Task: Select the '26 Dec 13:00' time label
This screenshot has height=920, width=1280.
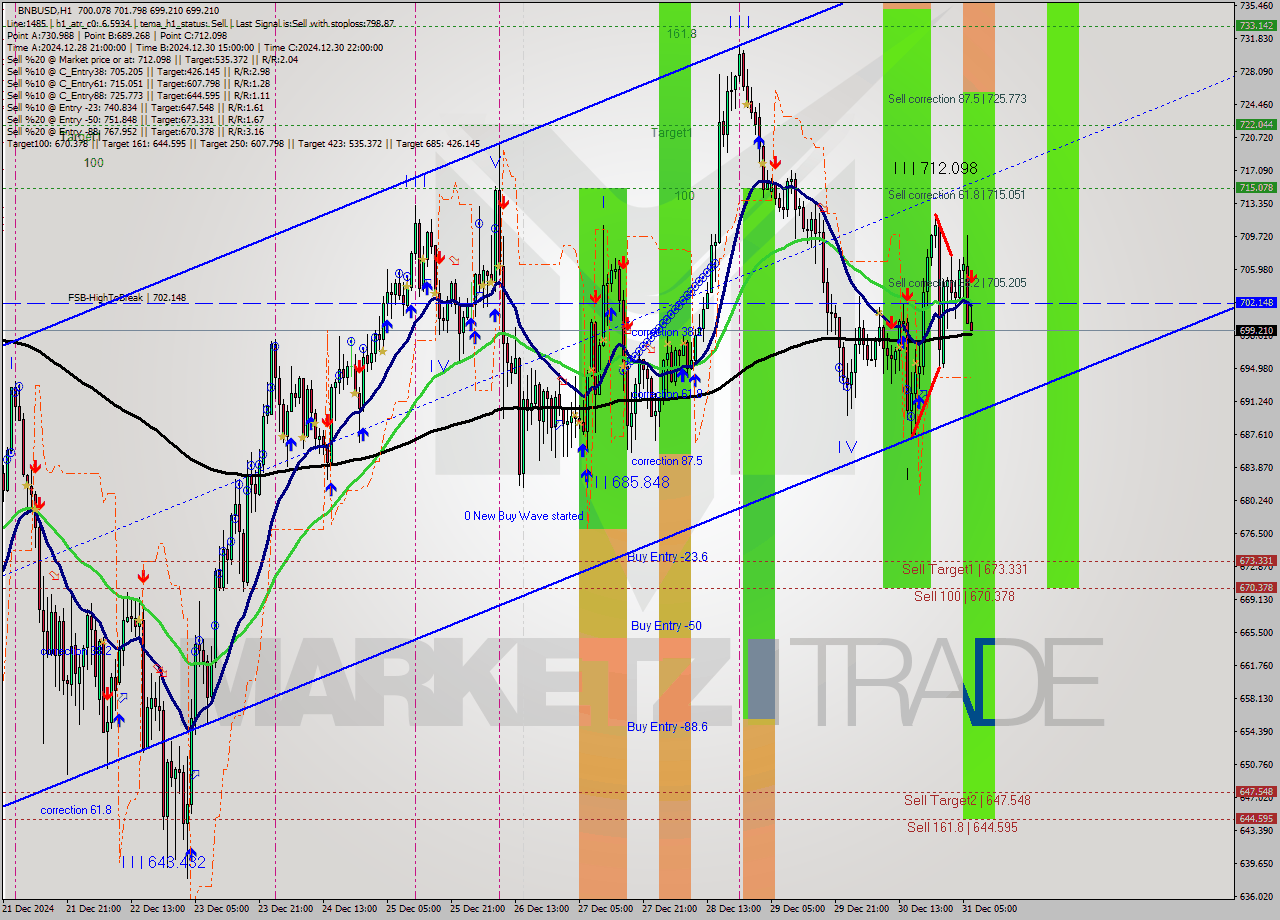Action: pyautogui.click(x=541, y=909)
